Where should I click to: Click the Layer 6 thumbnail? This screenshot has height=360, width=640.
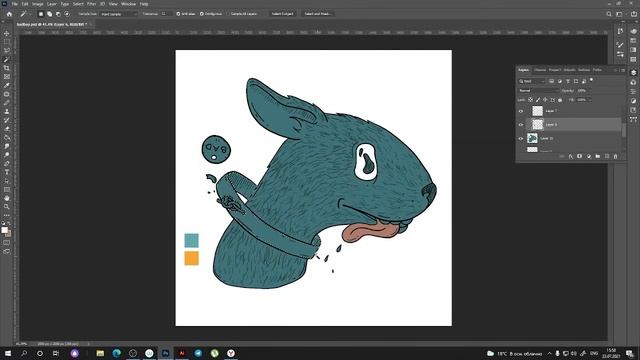pyautogui.click(x=538, y=124)
